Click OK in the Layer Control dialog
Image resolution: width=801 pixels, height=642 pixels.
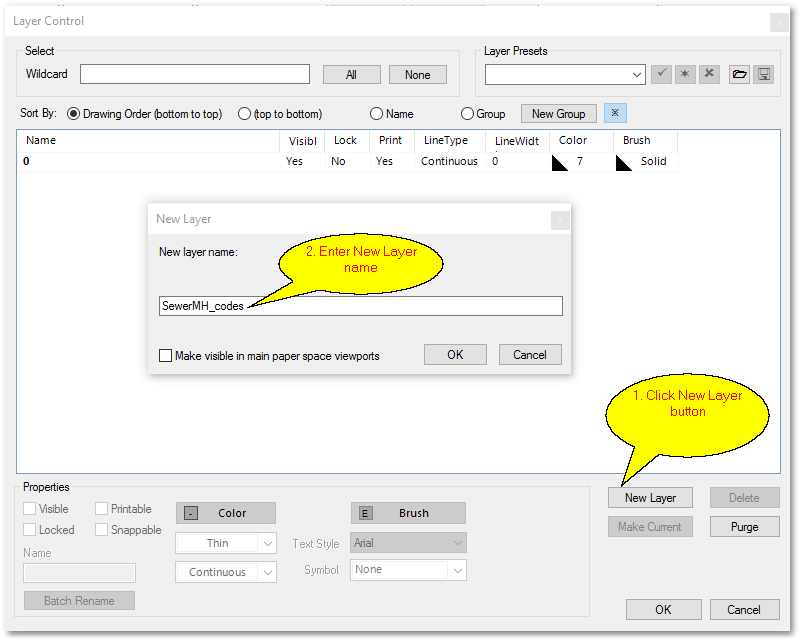click(664, 609)
